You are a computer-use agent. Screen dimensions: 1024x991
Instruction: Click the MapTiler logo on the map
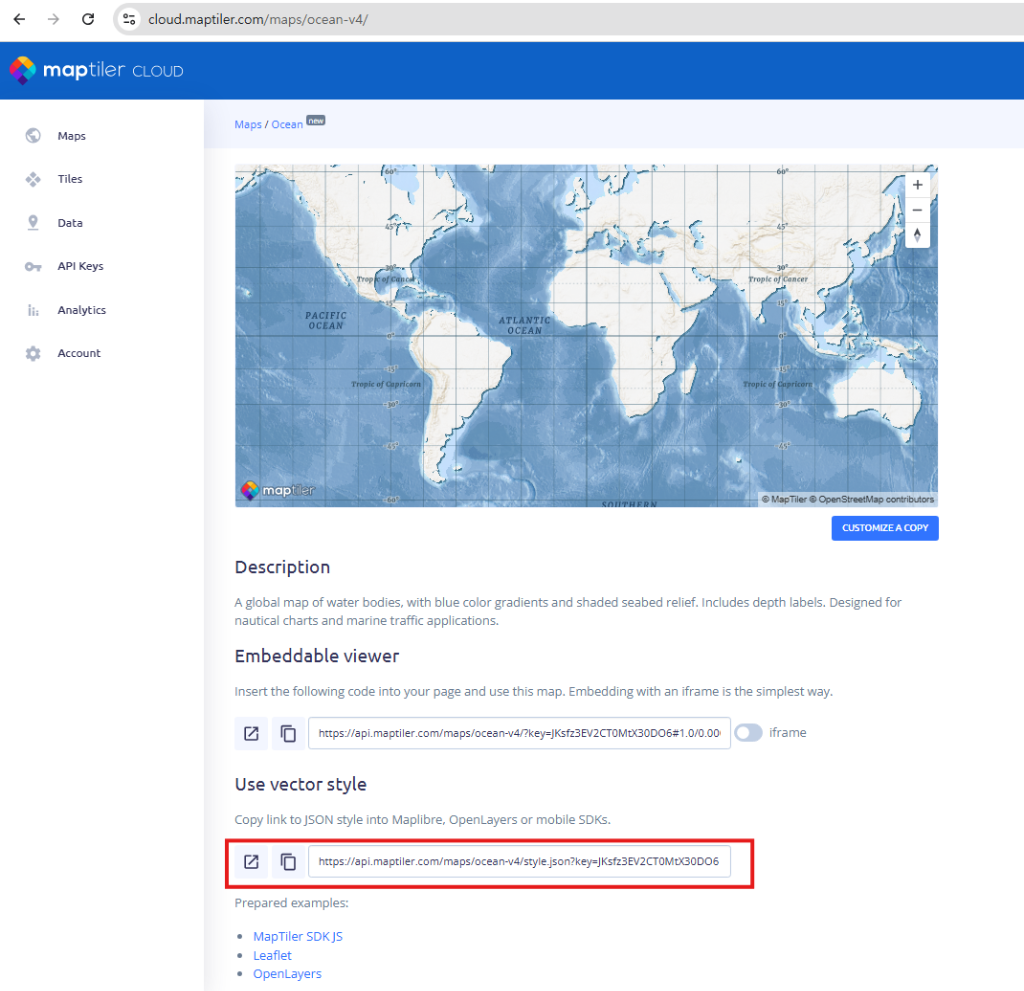pyautogui.click(x=278, y=490)
